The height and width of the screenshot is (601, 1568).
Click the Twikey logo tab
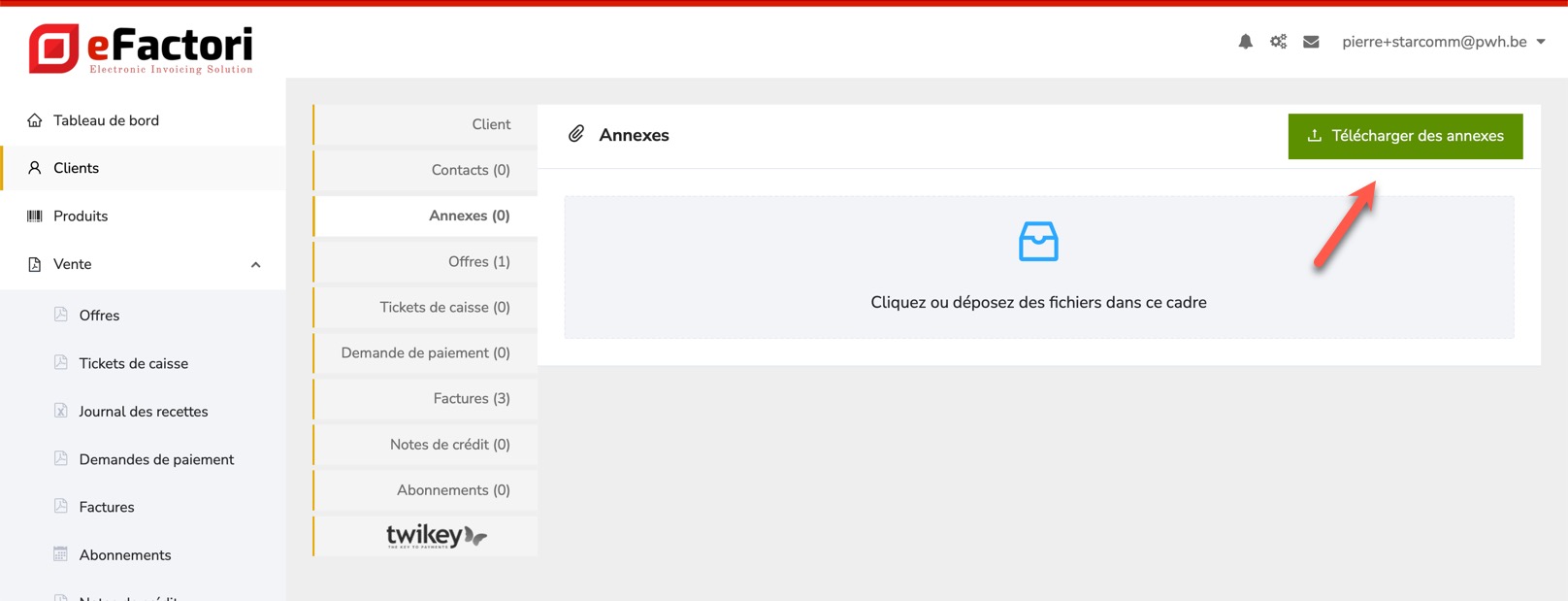(x=436, y=536)
